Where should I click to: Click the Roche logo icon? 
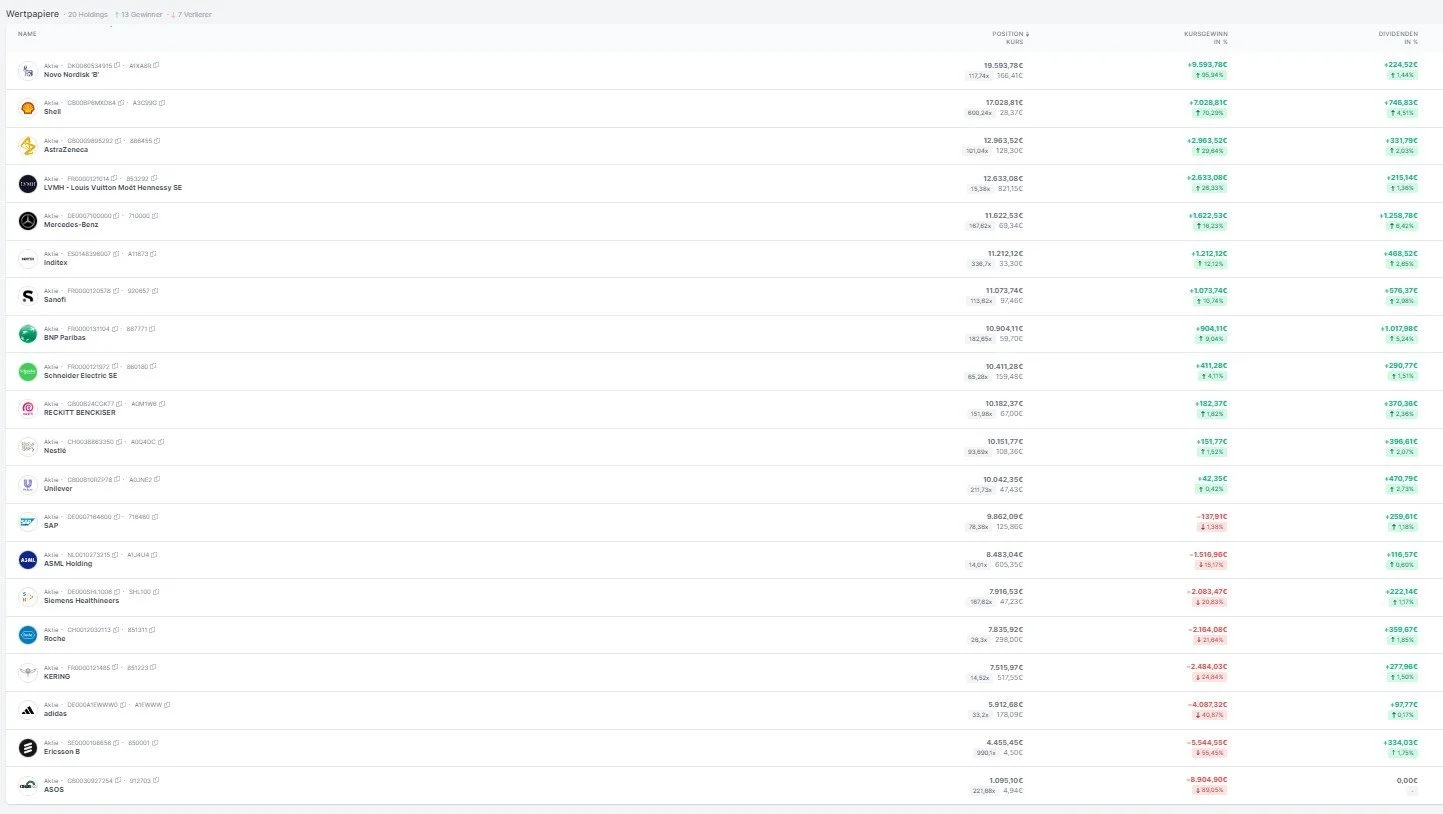click(28, 635)
